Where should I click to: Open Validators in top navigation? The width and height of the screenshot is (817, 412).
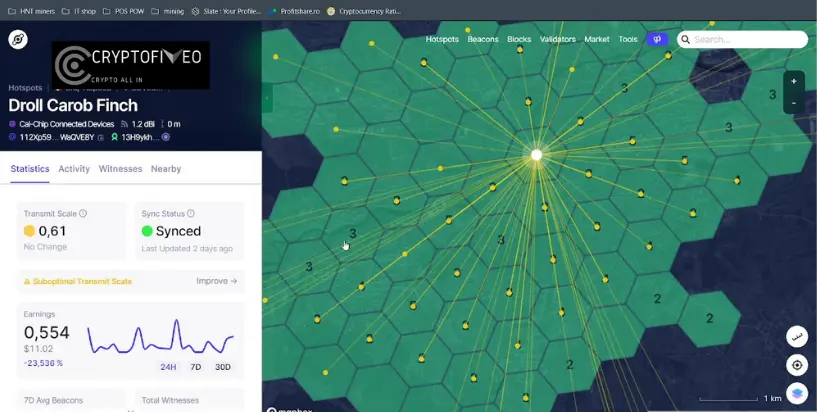[558, 39]
